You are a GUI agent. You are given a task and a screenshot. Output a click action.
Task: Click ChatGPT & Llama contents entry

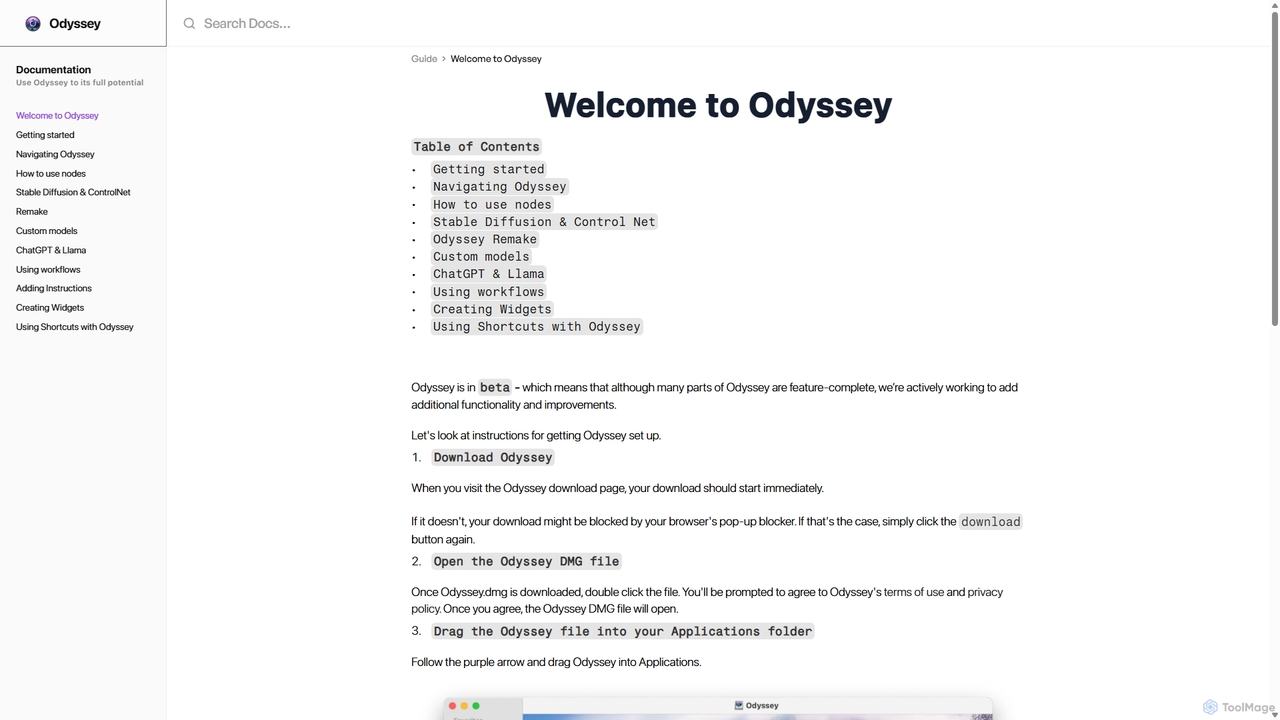click(489, 274)
